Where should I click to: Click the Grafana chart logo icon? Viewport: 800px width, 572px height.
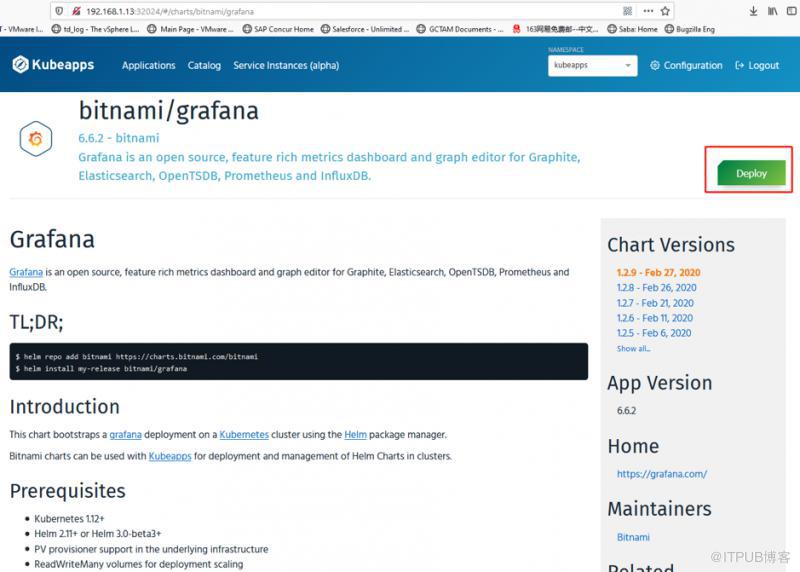click(36, 138)
